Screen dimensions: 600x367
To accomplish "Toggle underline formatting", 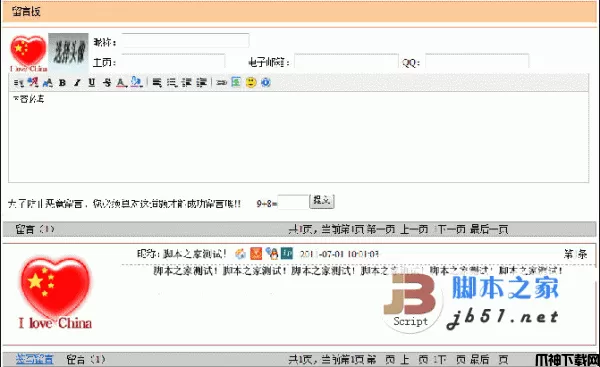I will pyautogui.click(x=91, y=82).
